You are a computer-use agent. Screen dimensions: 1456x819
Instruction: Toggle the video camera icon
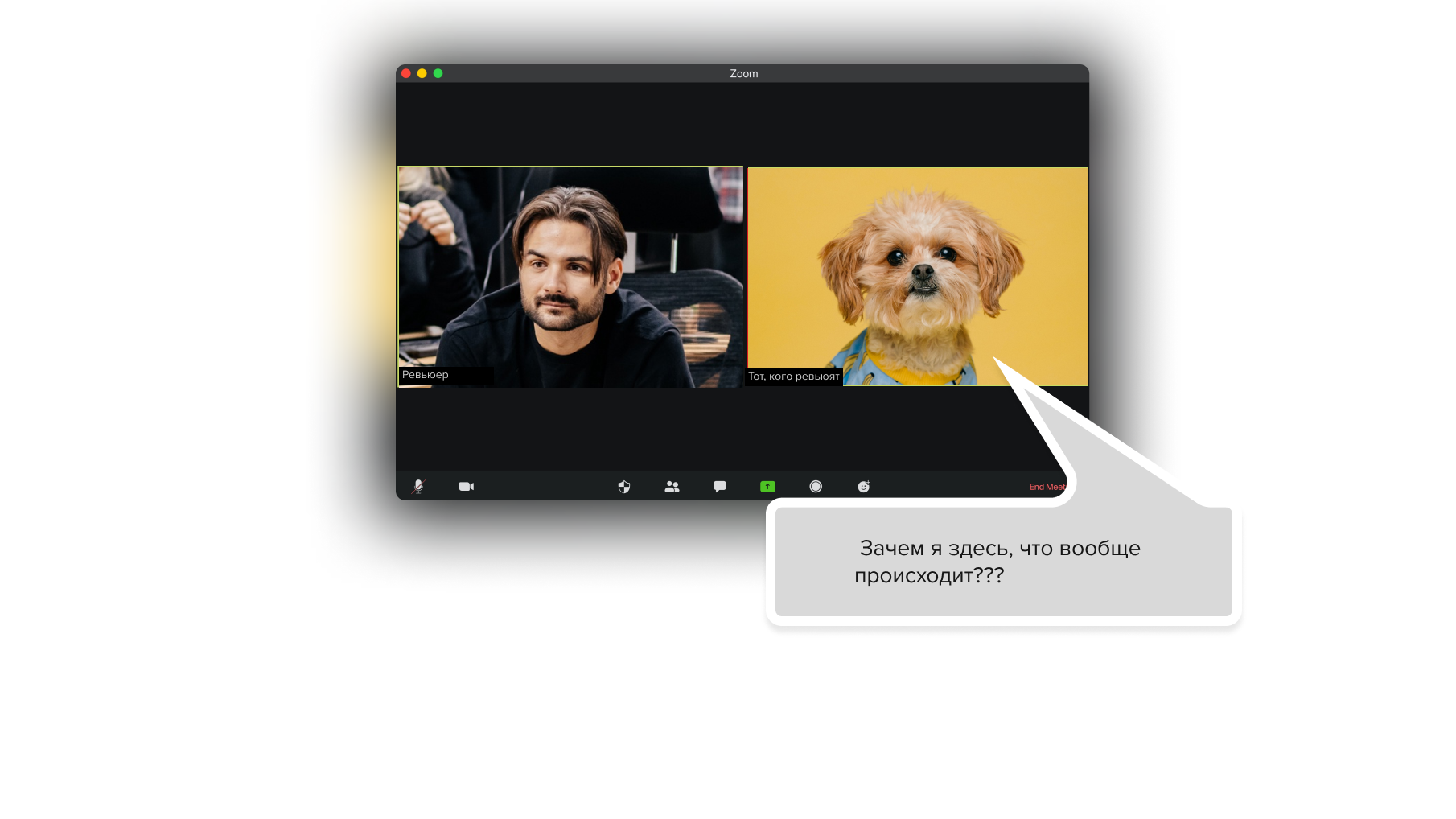tap(467, 487)
